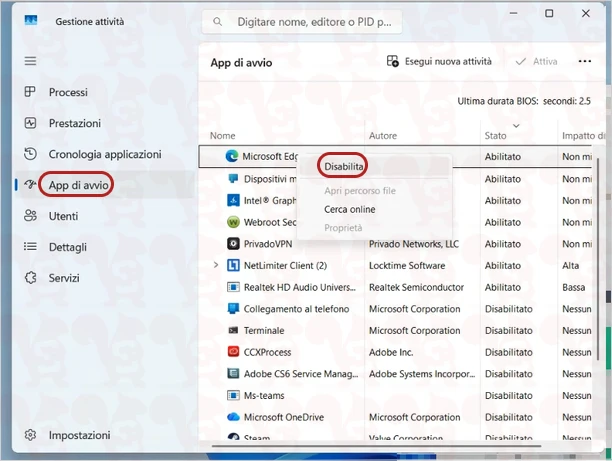
Task: Click the Servizi puzzle icon
Action: pos(30,278)
